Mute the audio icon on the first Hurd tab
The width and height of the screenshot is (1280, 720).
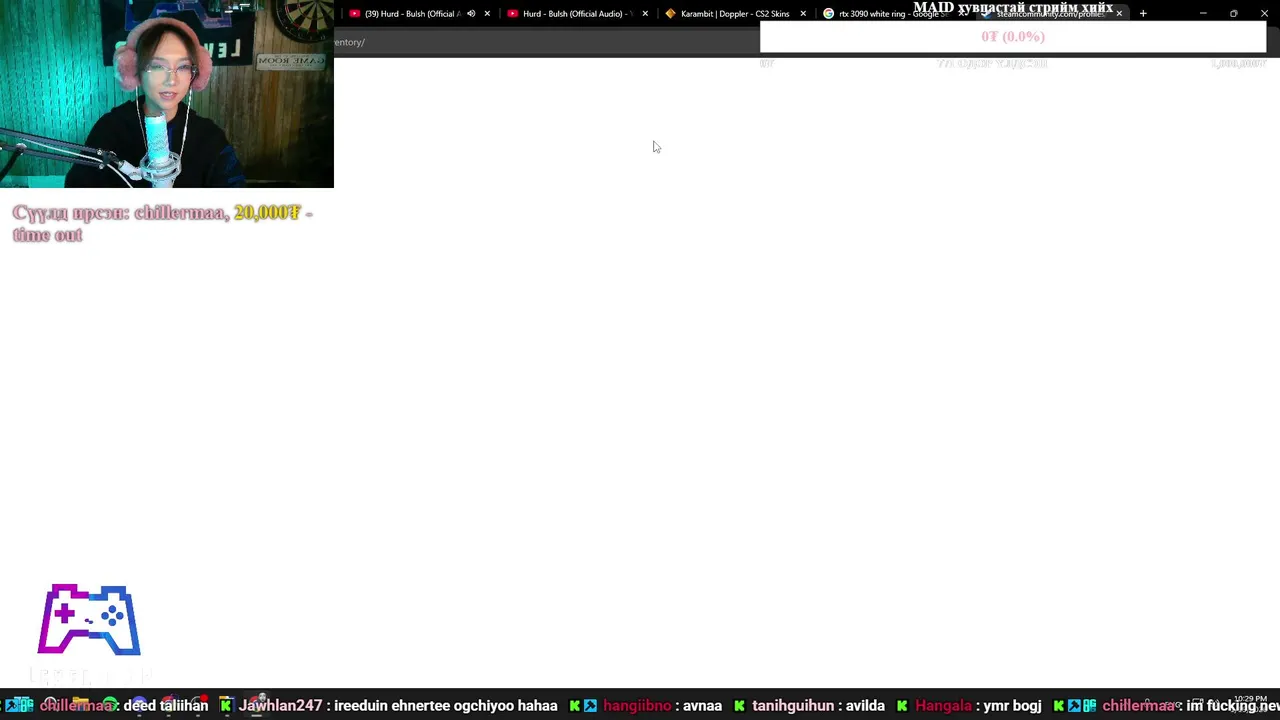point(471,14)
